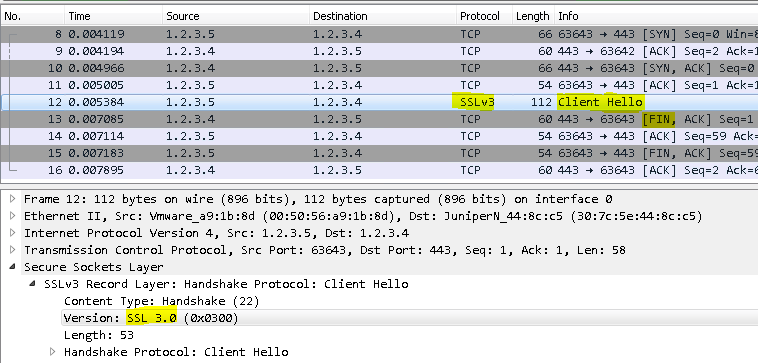The image size is (758, 363).
Task: Click the Info column header
Action: [656, 16]
